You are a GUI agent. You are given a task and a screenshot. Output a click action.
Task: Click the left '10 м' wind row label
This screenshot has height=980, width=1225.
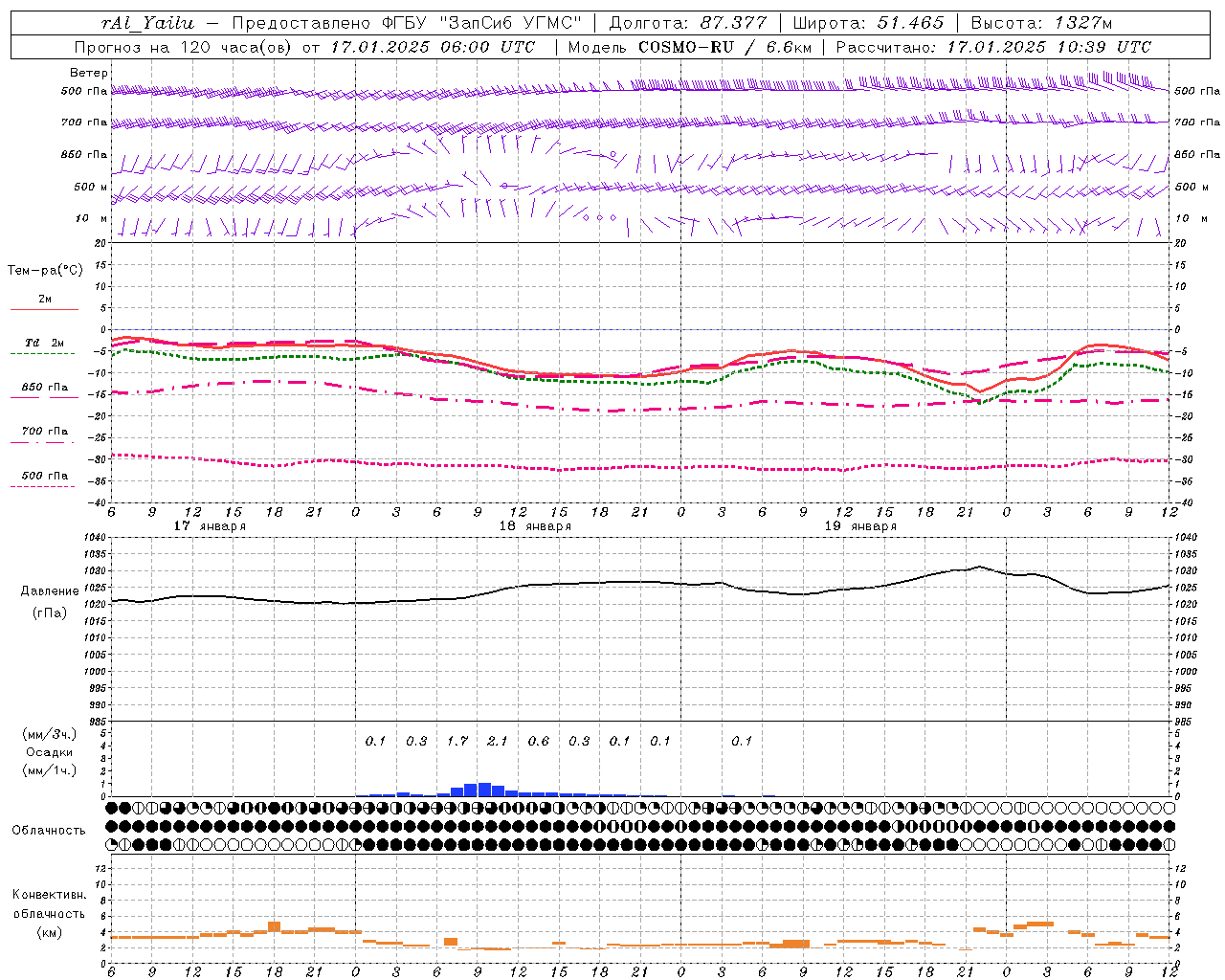click(x=91, y=218)
